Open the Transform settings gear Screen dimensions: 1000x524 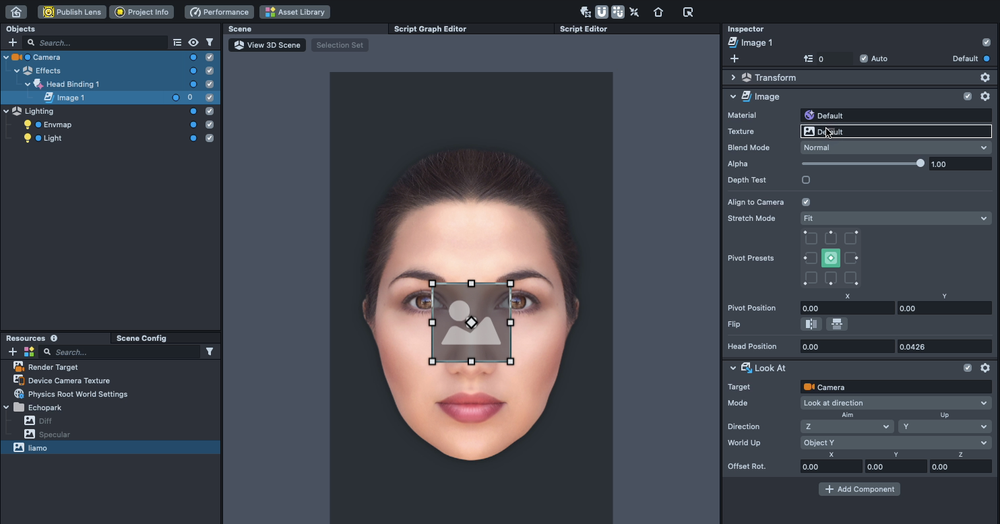click(x=985, y=78)
